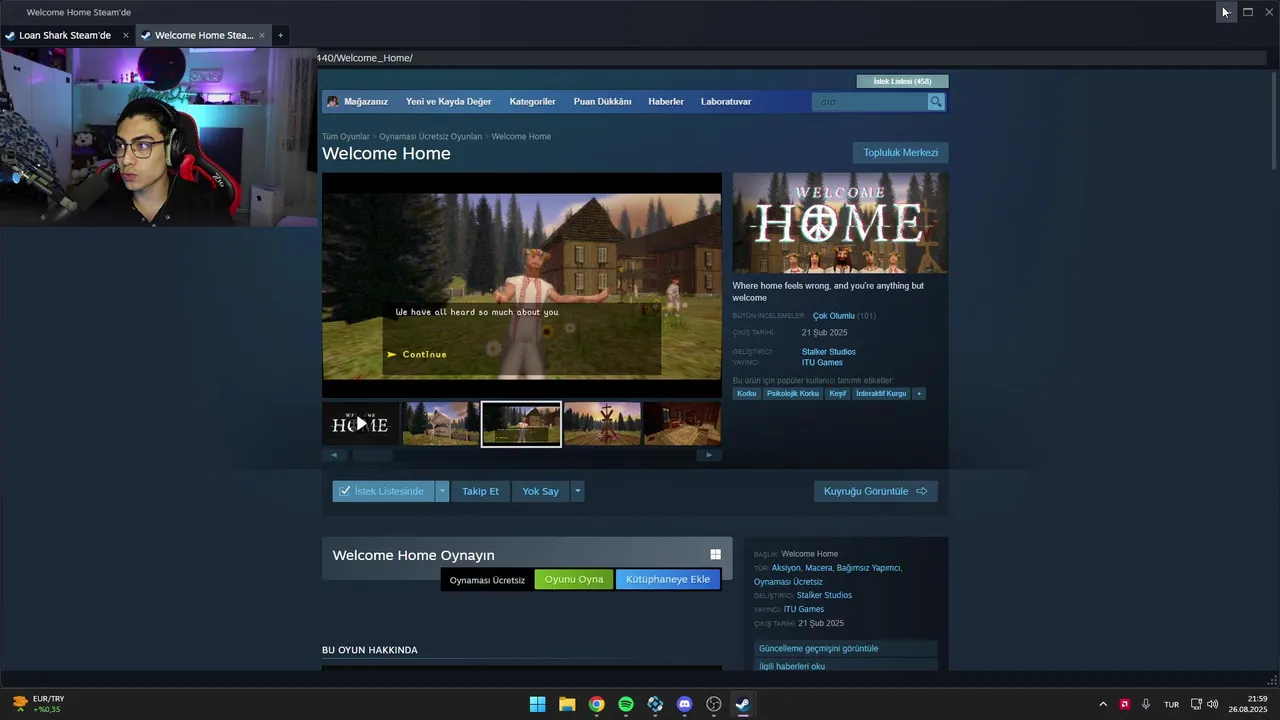Open OBS Studio from taskbar
Viewport: 1280px width, 720px height.
714,704
